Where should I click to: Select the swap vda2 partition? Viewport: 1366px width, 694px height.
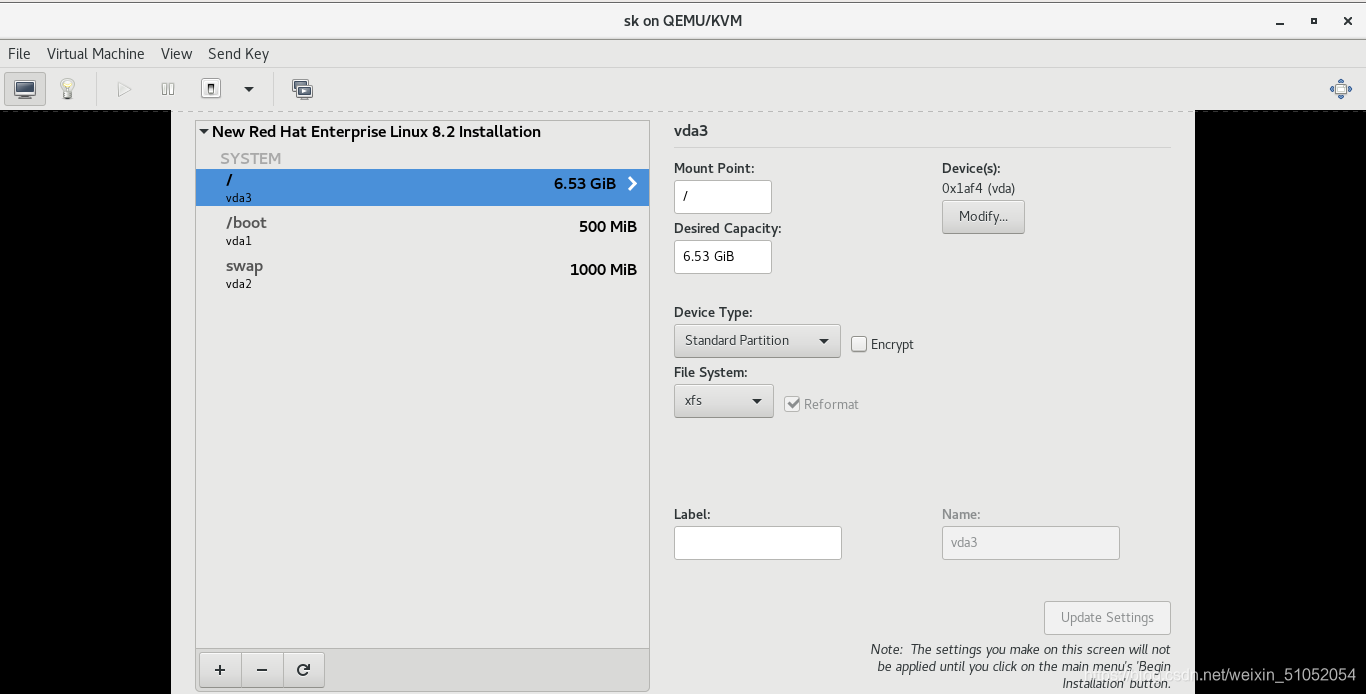pos(422,274)
